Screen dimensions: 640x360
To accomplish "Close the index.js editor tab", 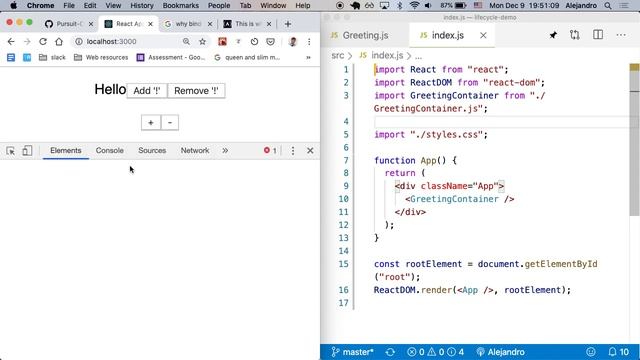I will (x=483, y=36).
